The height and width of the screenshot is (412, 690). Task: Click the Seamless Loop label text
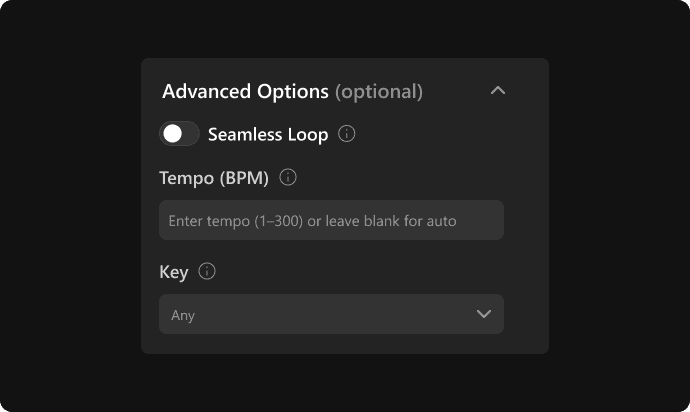(268, 134)
